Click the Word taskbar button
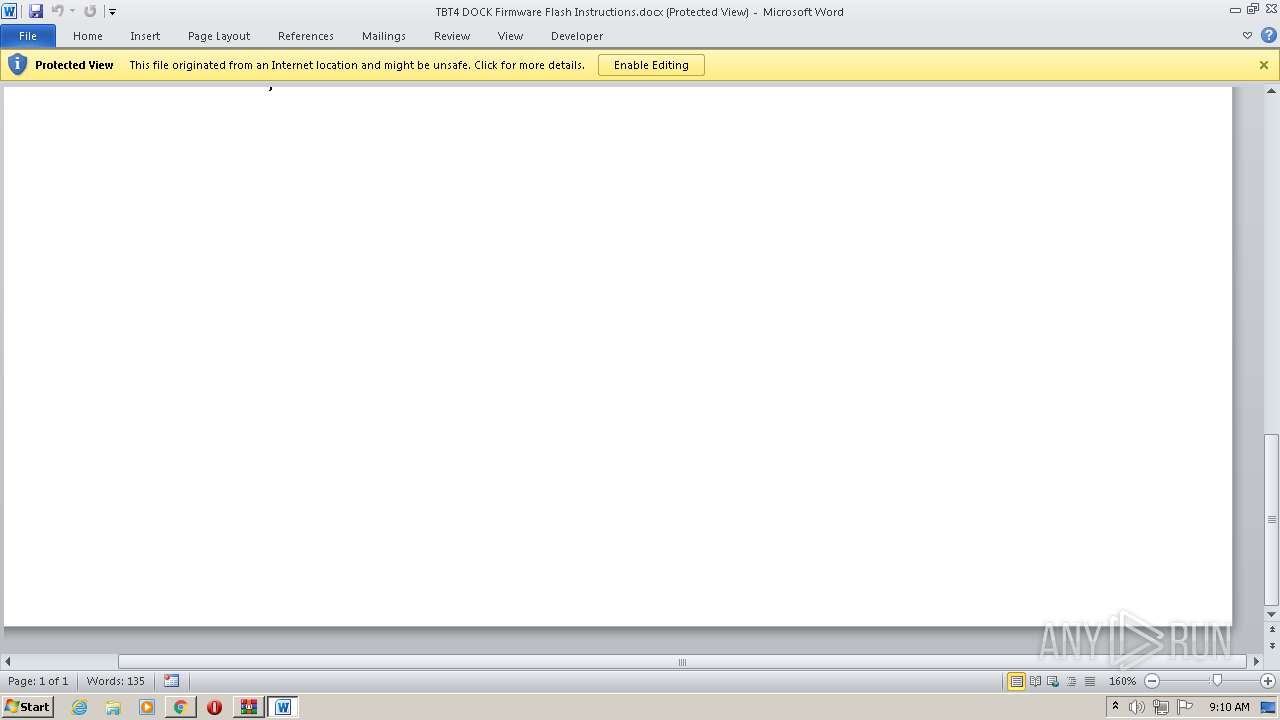Viewport: 1280px width, 720px height. pyautogui.click(x=283, y=707)
